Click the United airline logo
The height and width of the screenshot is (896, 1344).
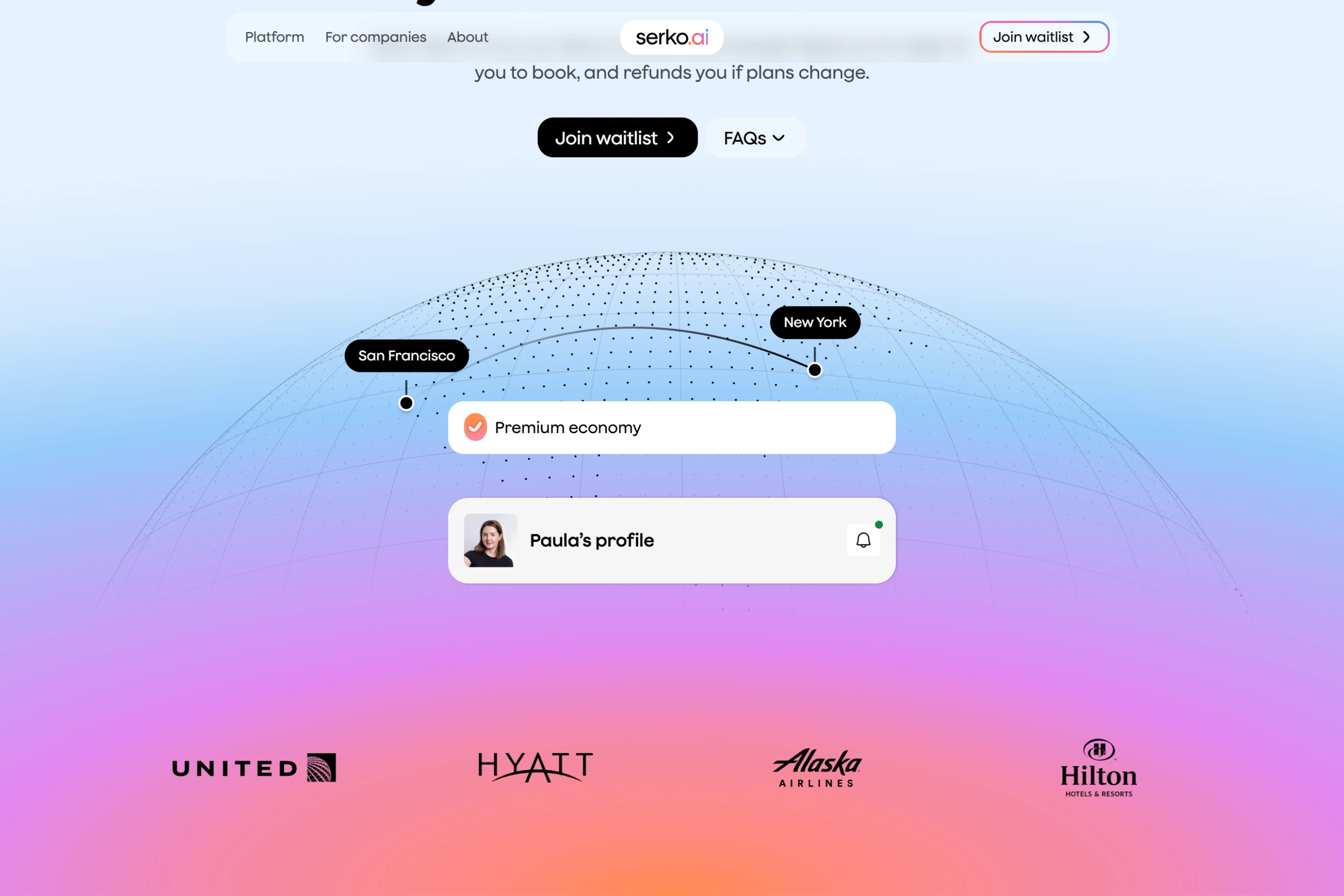(x=254, y=768)
